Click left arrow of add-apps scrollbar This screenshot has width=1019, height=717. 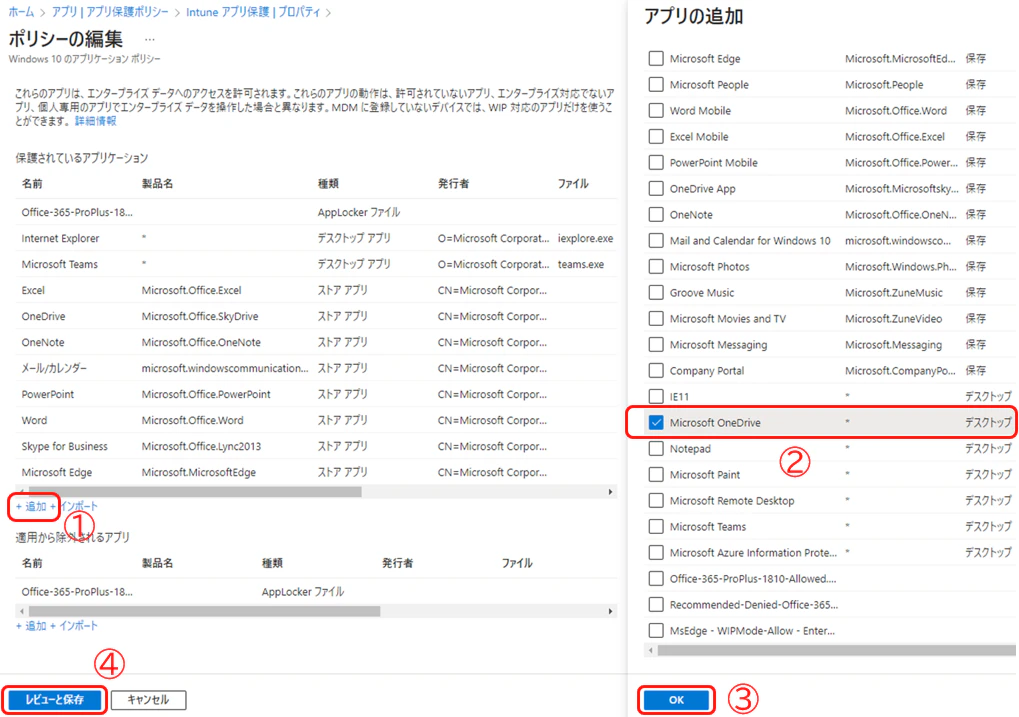coord(651,650)
